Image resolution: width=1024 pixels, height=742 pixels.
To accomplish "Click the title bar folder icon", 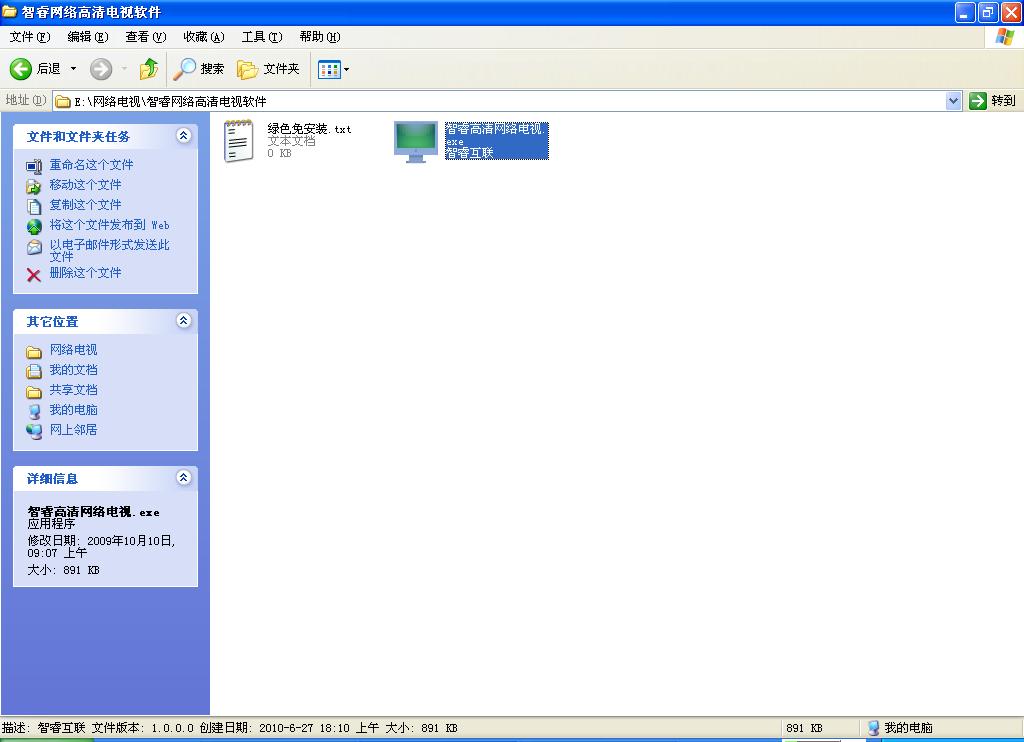I will [10, 12].
